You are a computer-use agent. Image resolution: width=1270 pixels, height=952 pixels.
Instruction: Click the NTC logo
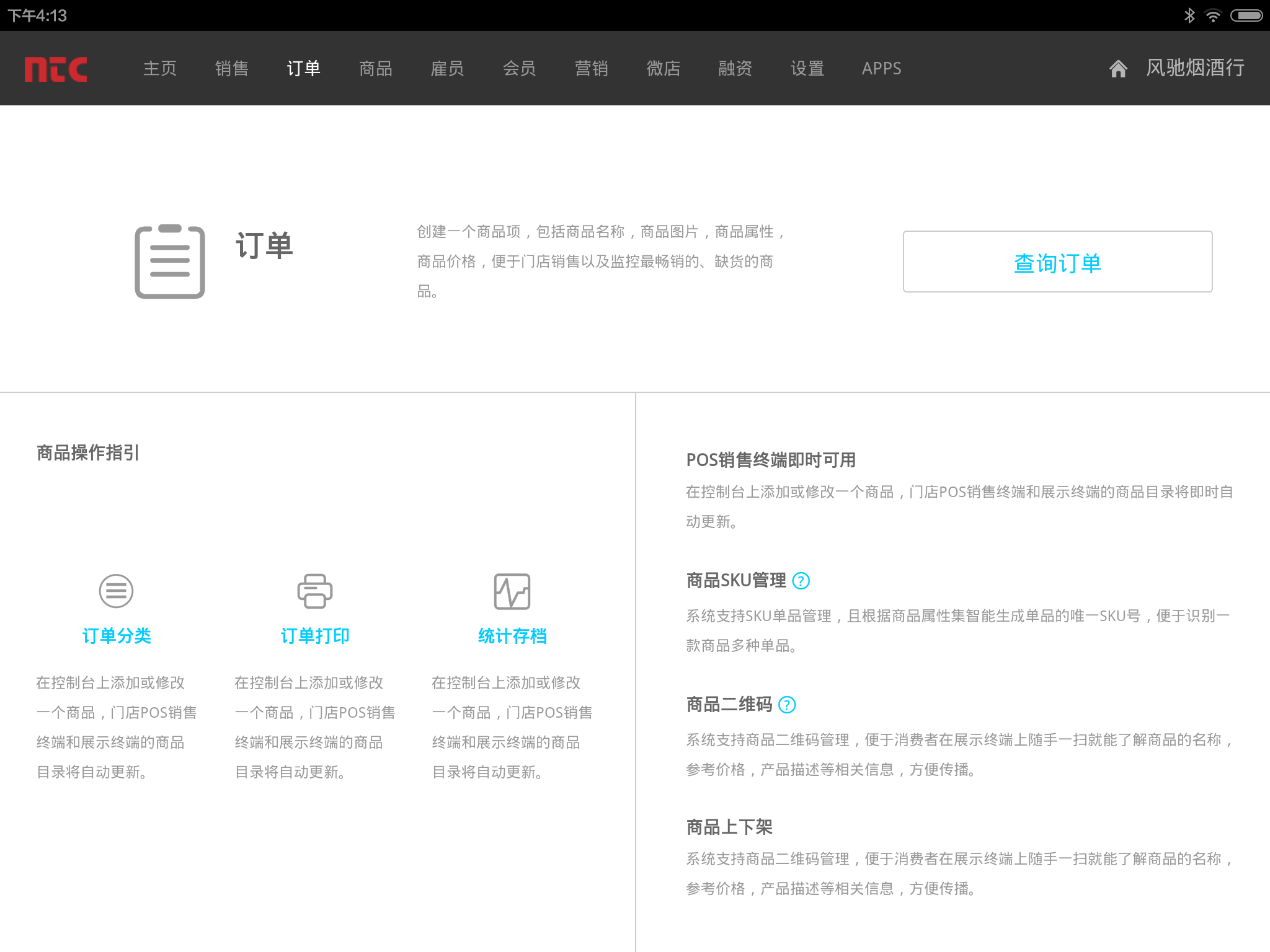click(x=56, y=69)
